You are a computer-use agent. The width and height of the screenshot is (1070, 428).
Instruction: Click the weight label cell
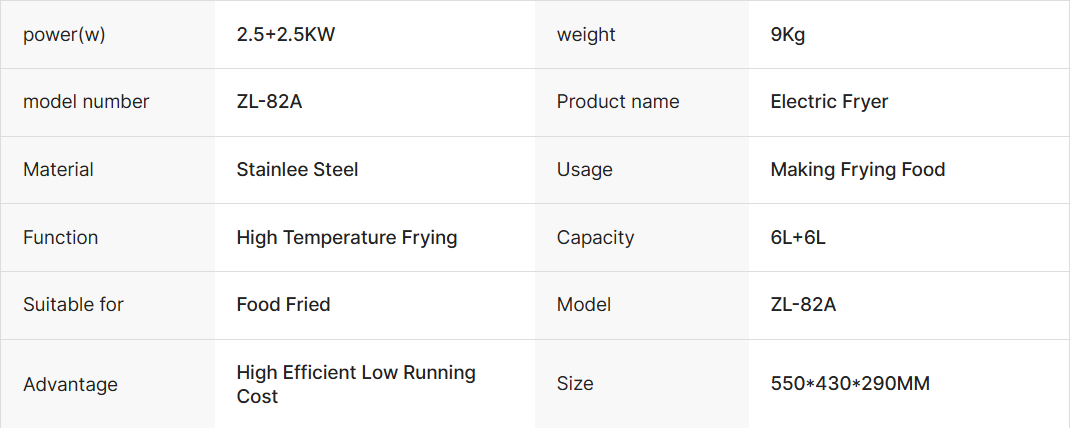click(x=586, y=35)
